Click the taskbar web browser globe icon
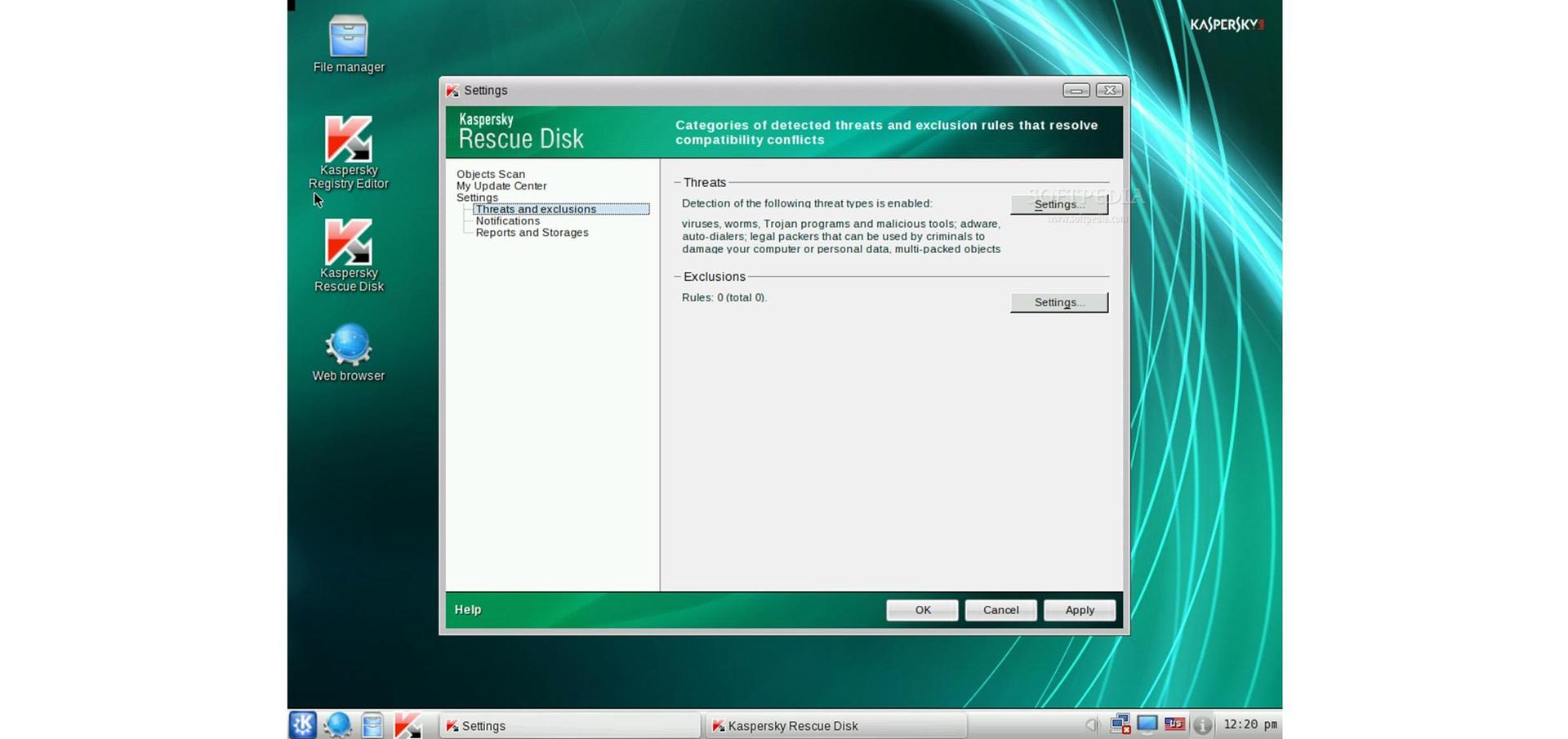Image resolution: width=1568 pixels, height=739 pixels. [337, 724]
